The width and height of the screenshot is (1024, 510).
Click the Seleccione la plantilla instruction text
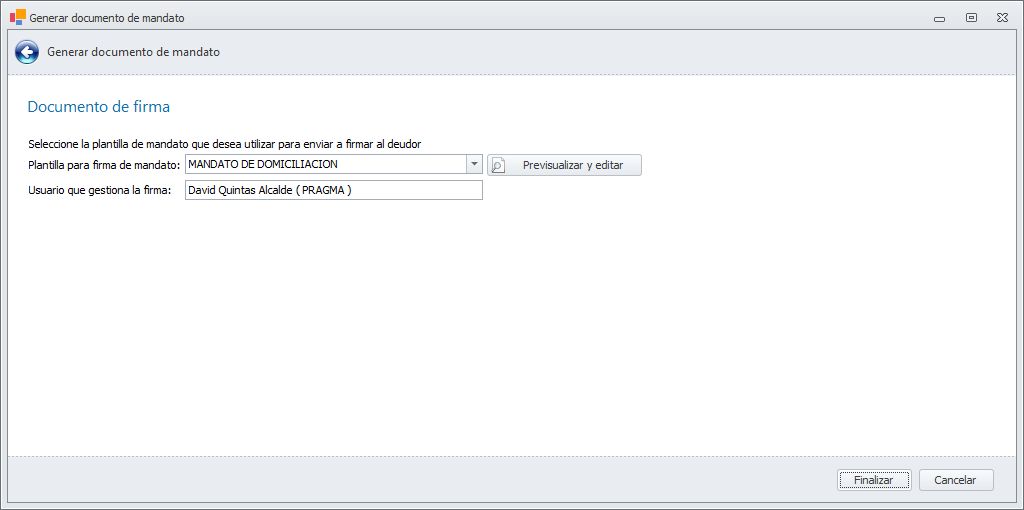click(224, 144)
